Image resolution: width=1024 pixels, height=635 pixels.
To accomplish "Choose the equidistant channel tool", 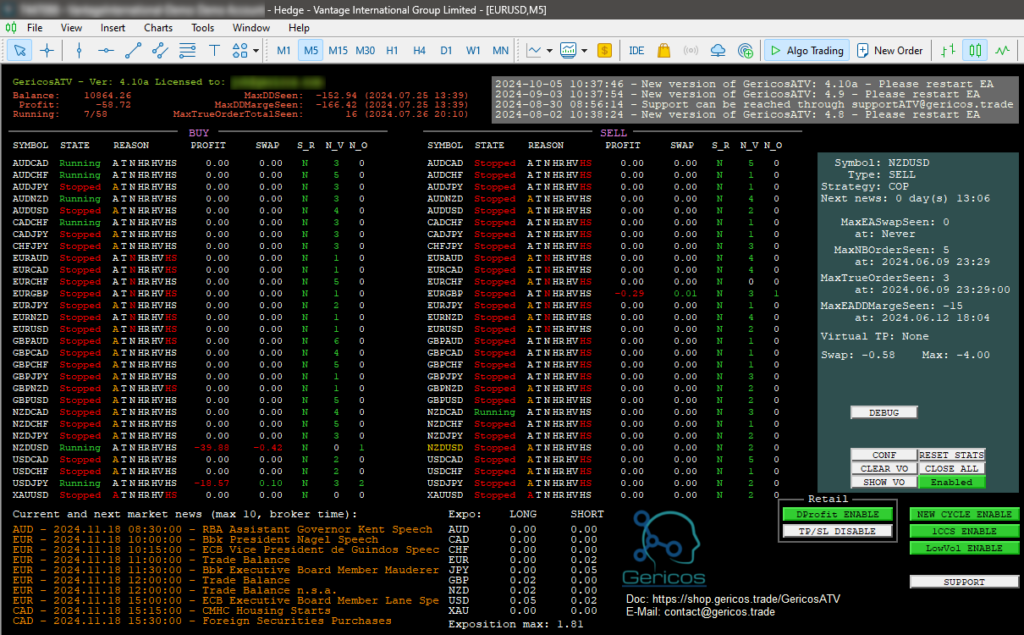I will [x=160, y=50].
